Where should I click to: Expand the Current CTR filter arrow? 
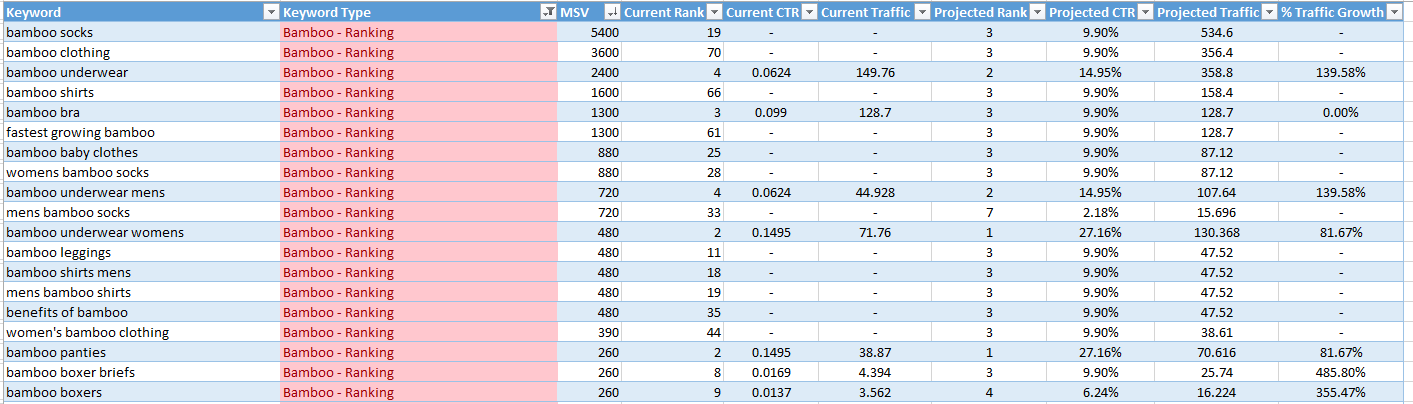(x=807, y=12)
